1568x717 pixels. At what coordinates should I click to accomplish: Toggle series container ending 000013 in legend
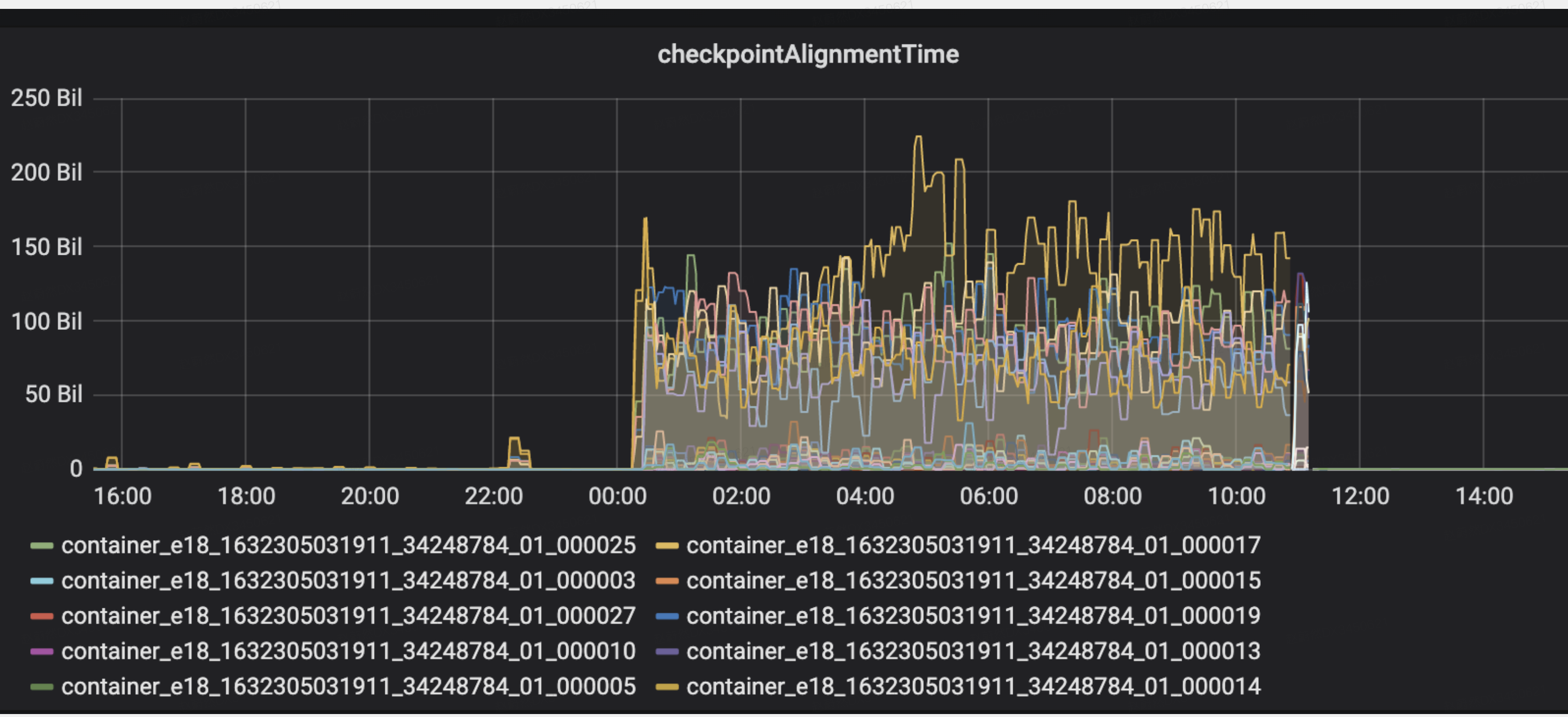[x=973, y=651]
